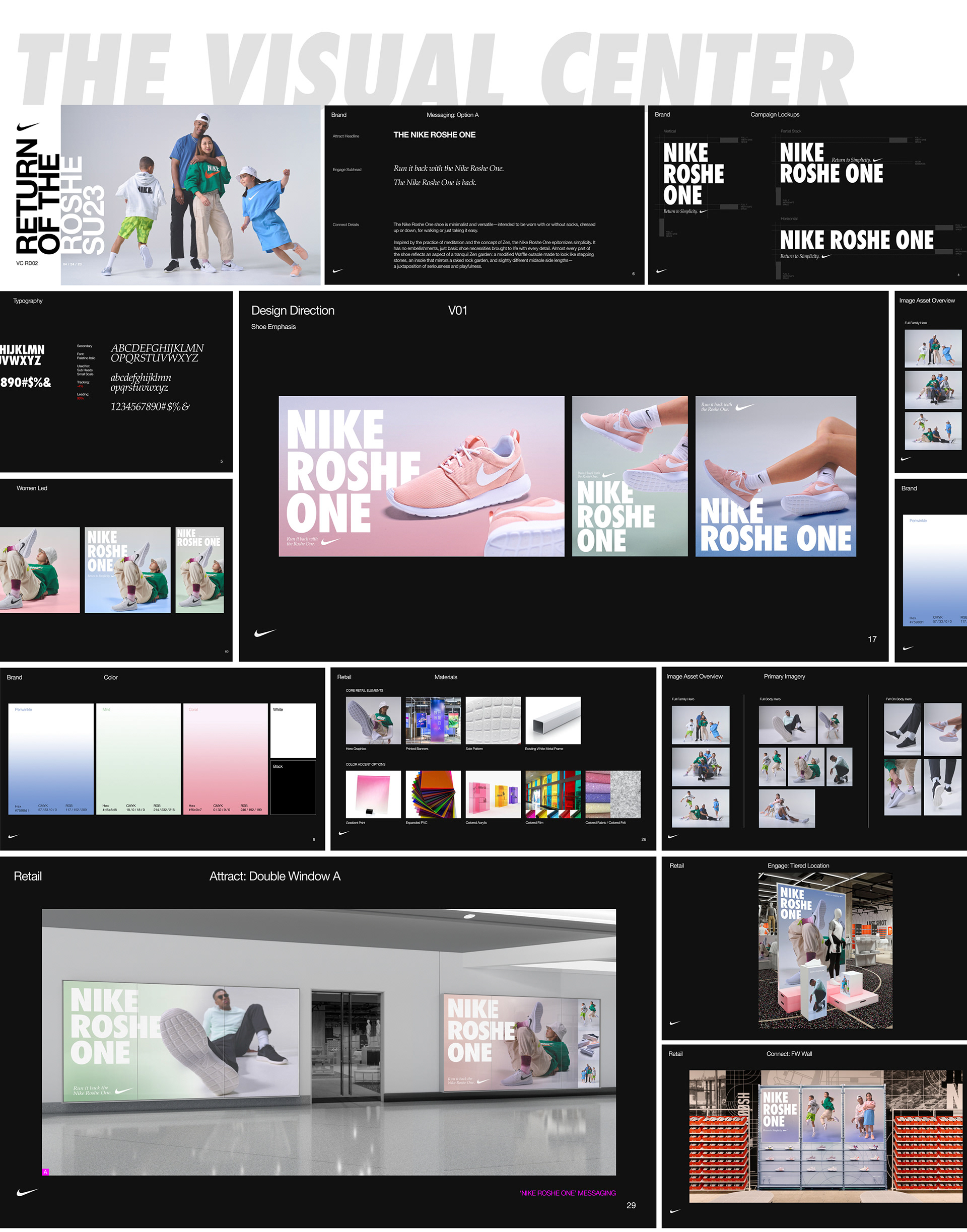Click the page number 17 on Design Direction slide
The height and width of the screenshot is (1232, 967).
pyautogui.click(x=872, y=639)
